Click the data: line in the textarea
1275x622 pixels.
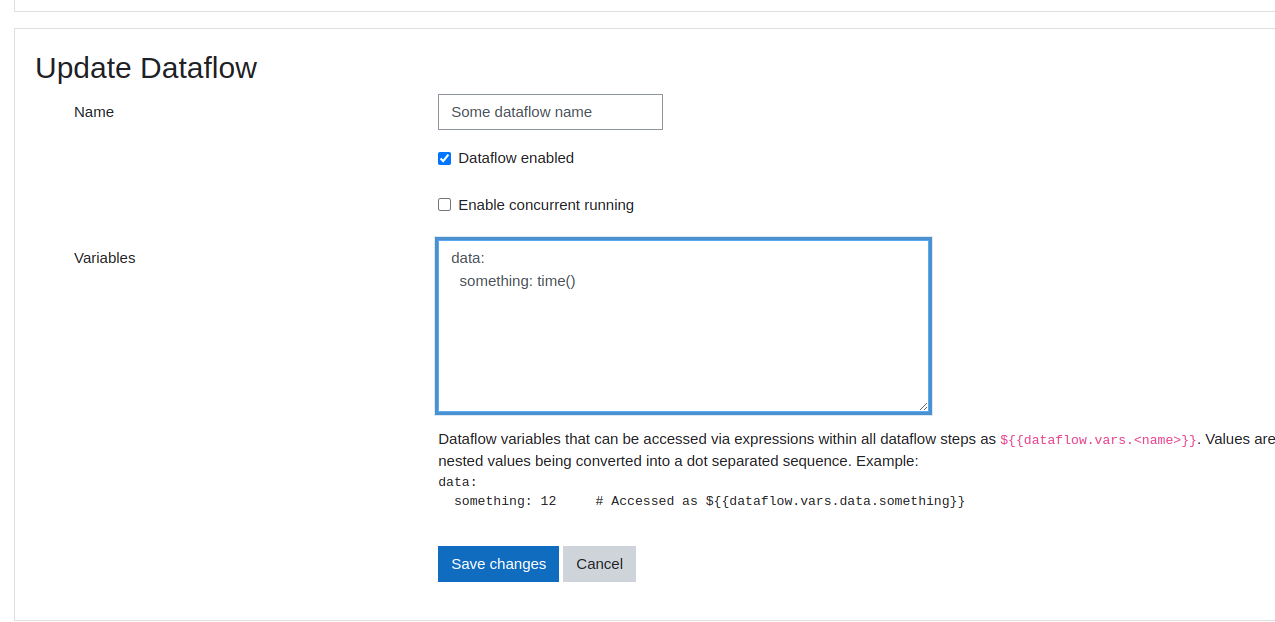point(466,258)
